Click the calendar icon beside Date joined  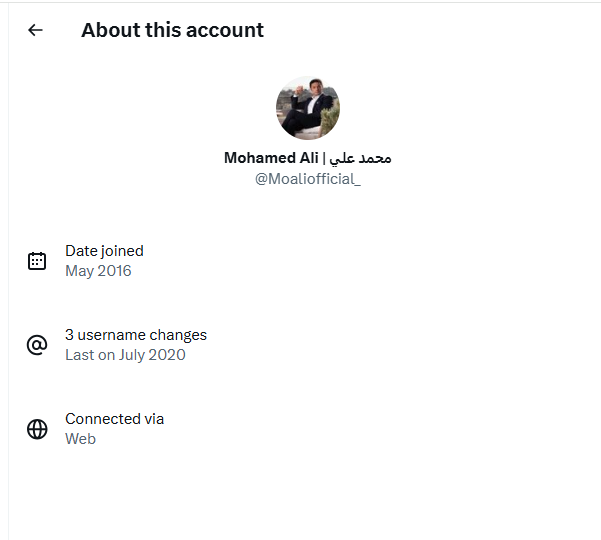pyautogui.click(x=37, y=261)
